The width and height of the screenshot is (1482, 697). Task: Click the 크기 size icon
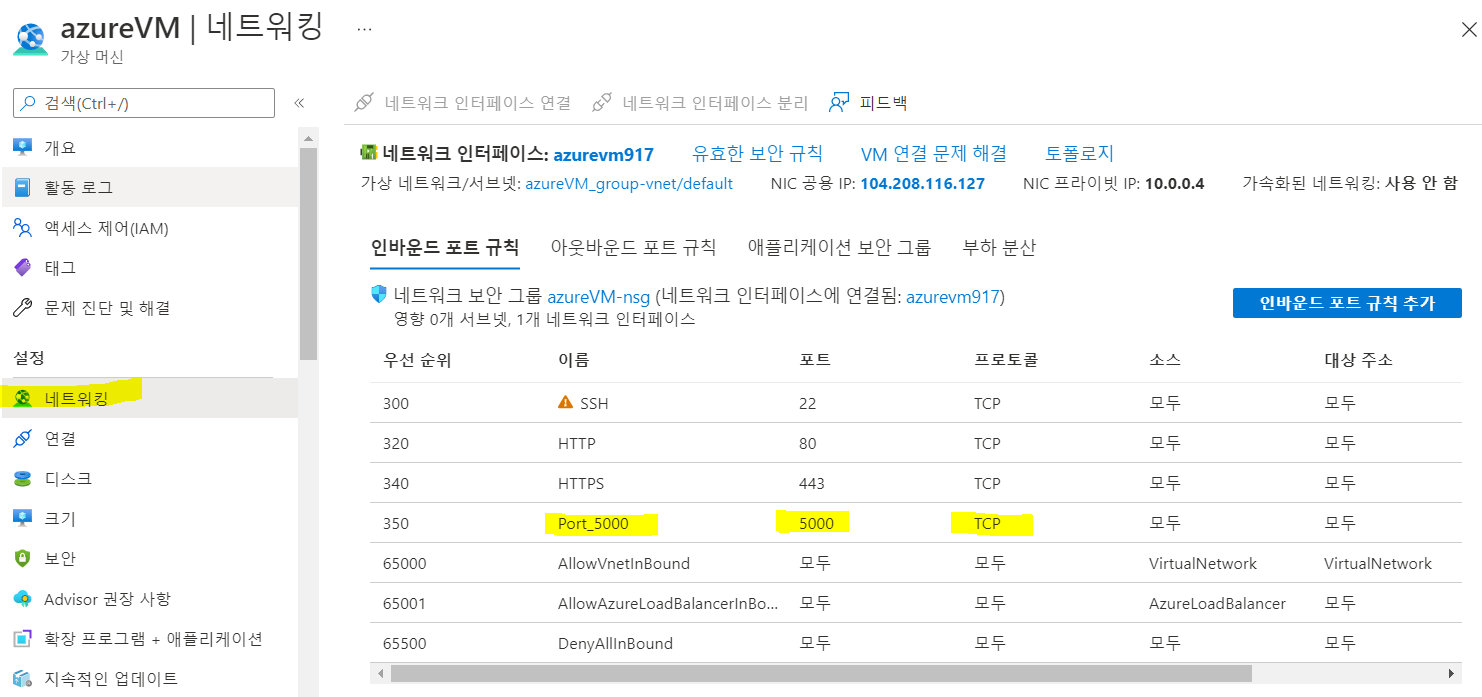tap(22, 518)
